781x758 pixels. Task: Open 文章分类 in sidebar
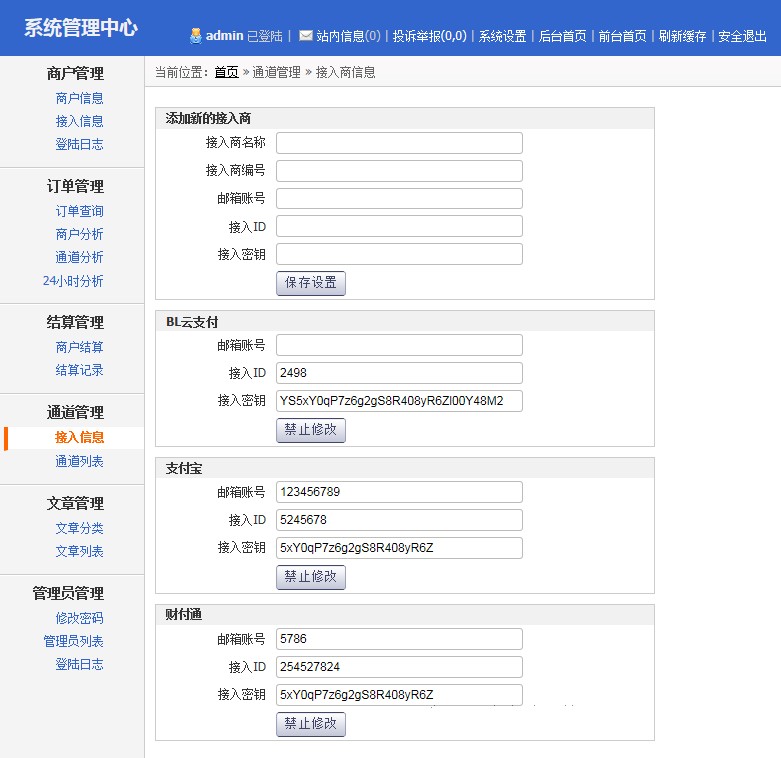click(x=79, y=528)
